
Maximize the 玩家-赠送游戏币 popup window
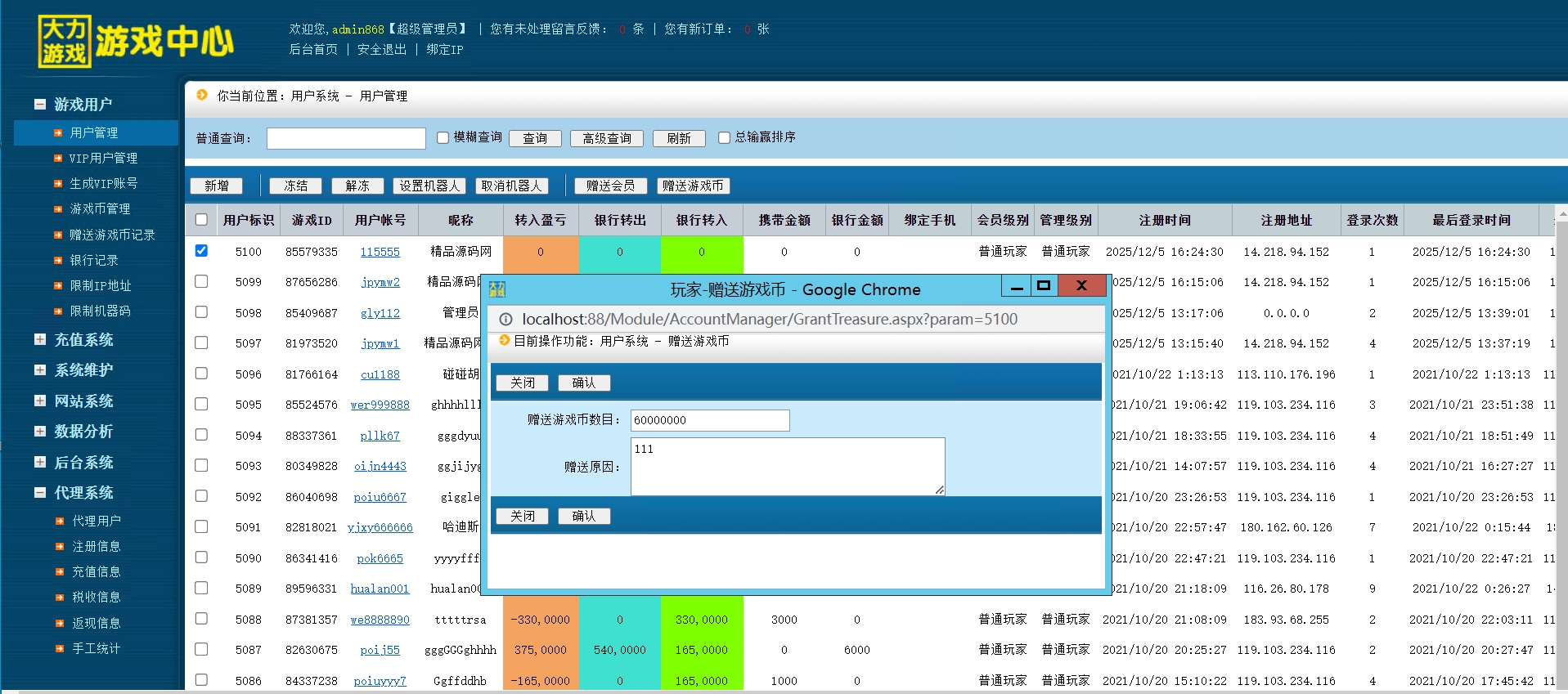1043,286
